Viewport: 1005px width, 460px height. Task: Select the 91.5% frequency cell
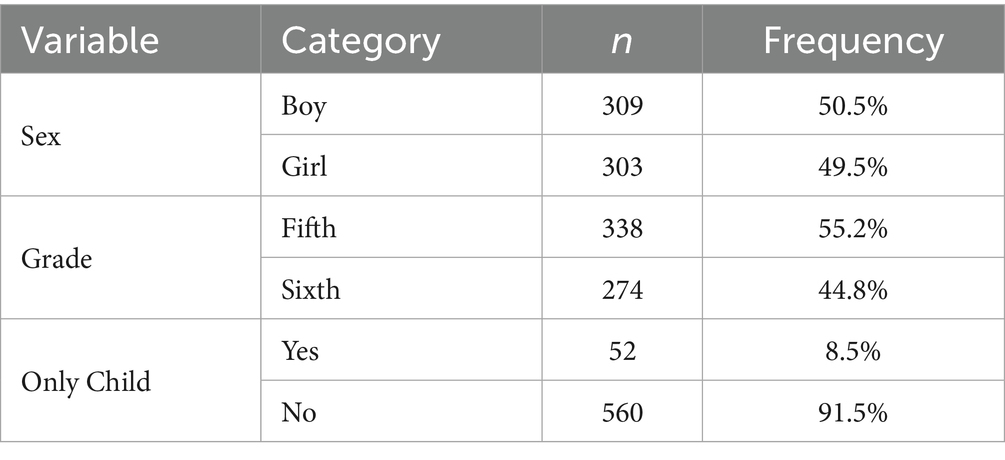pos(853,411)
